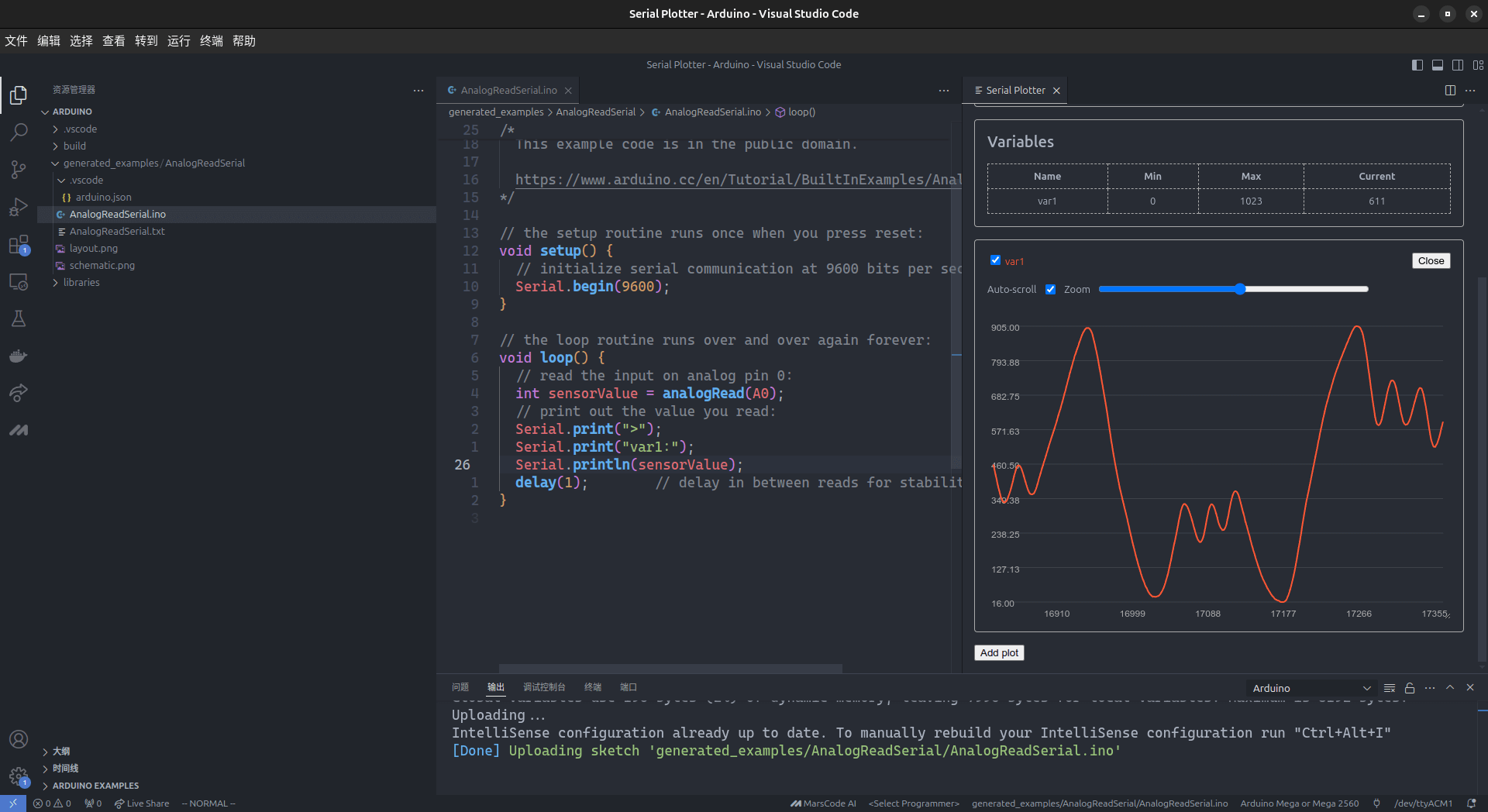Open the Manage gear icon
Image resolution: width=1488 pixels, height=812 pixels.
point(19,776)
